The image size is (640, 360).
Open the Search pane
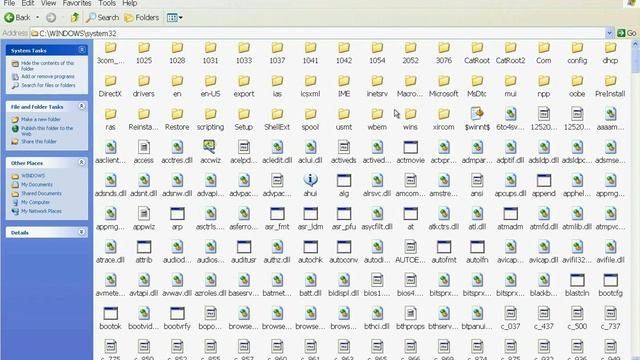(102, 18)
